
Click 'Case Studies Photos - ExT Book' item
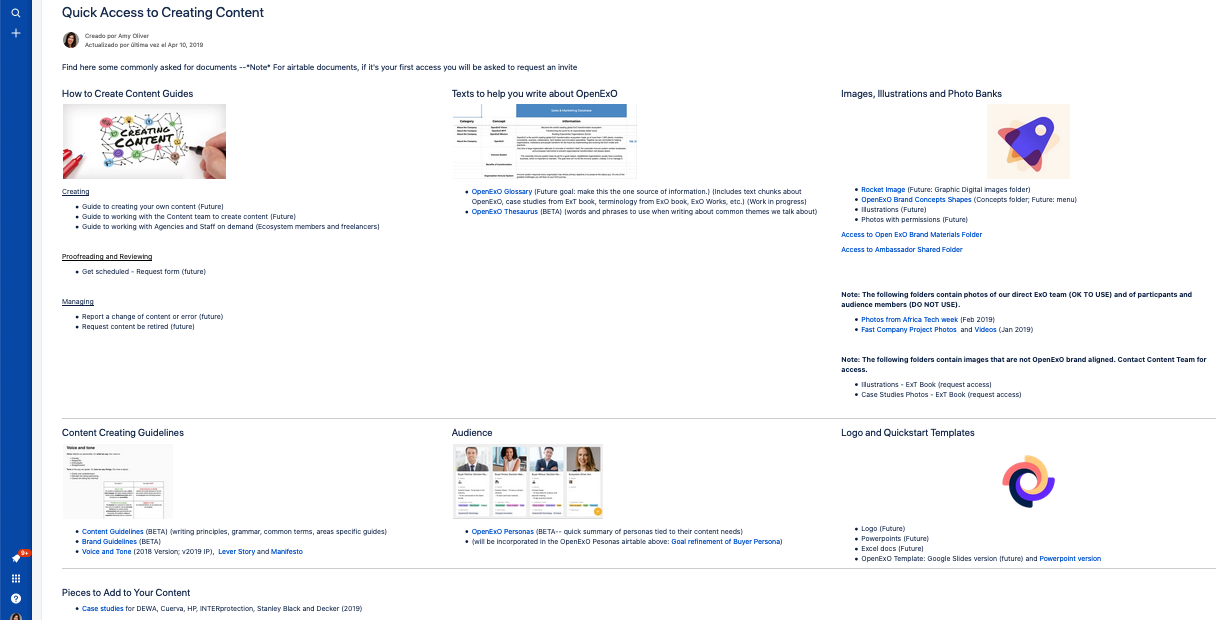tap(941, 394)
